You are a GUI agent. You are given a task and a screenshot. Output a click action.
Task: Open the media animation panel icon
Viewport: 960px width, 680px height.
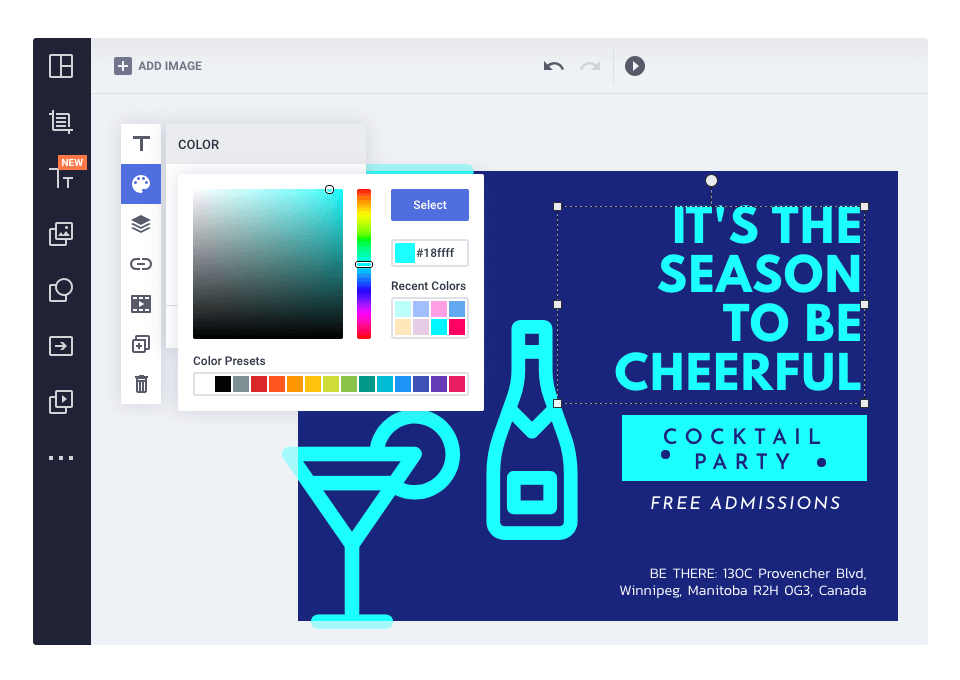click(141, 303)
